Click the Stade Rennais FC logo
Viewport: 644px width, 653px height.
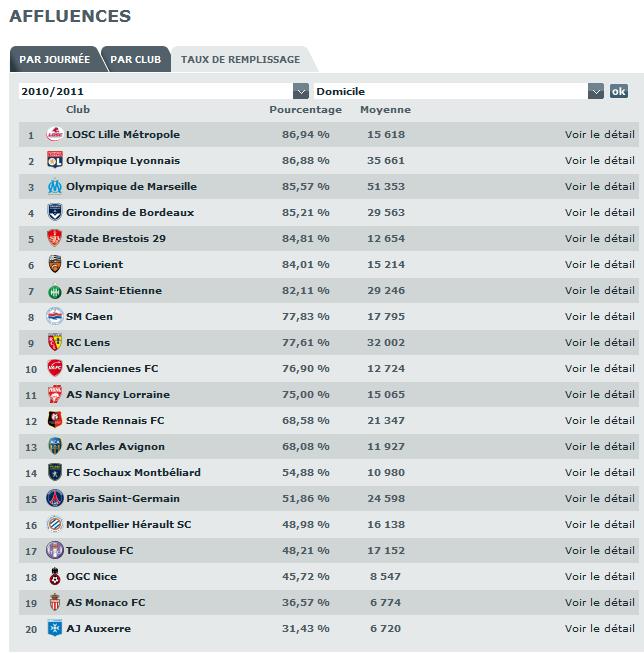tap(55, 421)
